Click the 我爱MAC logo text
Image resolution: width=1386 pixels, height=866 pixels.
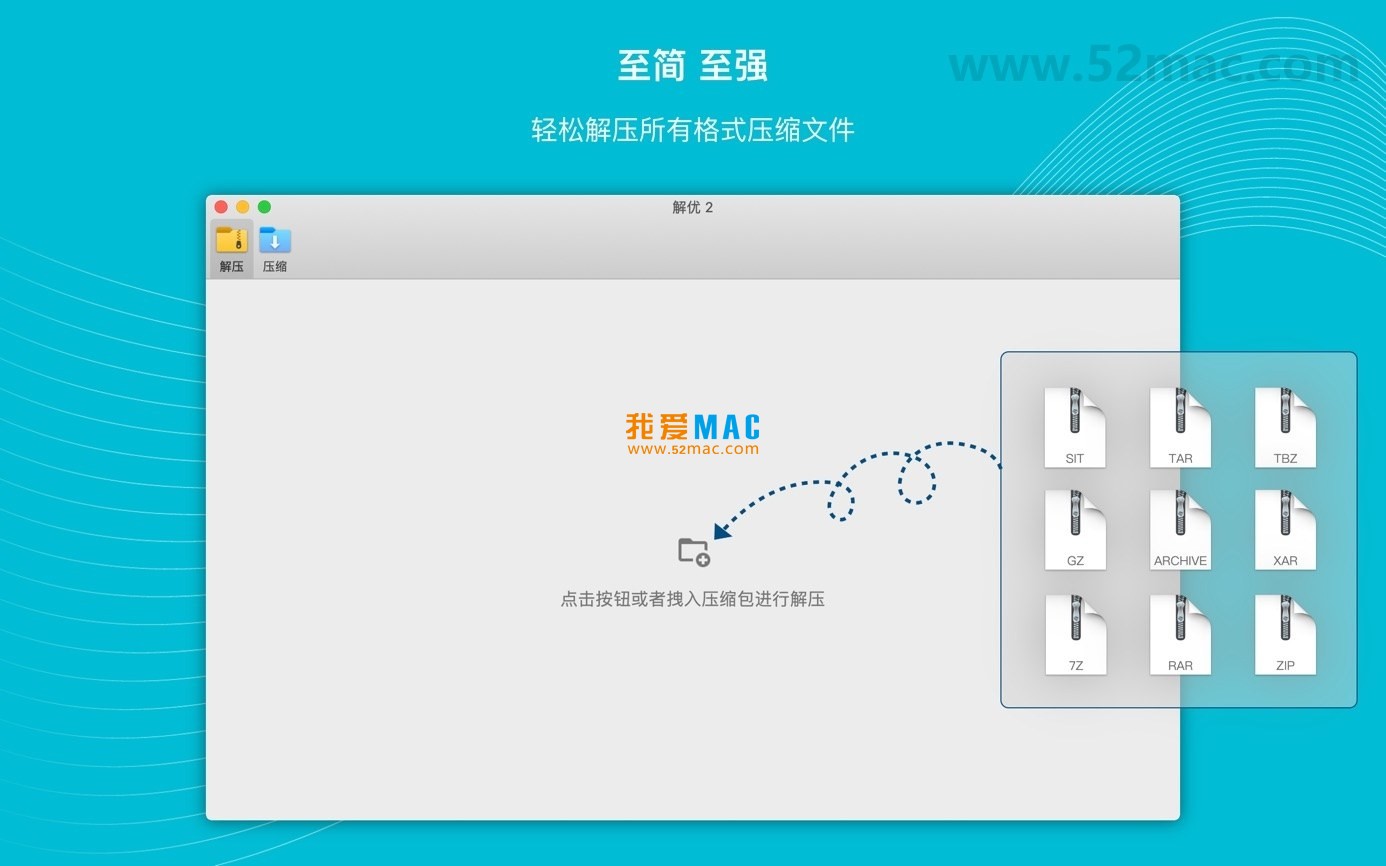click(691, 424)
